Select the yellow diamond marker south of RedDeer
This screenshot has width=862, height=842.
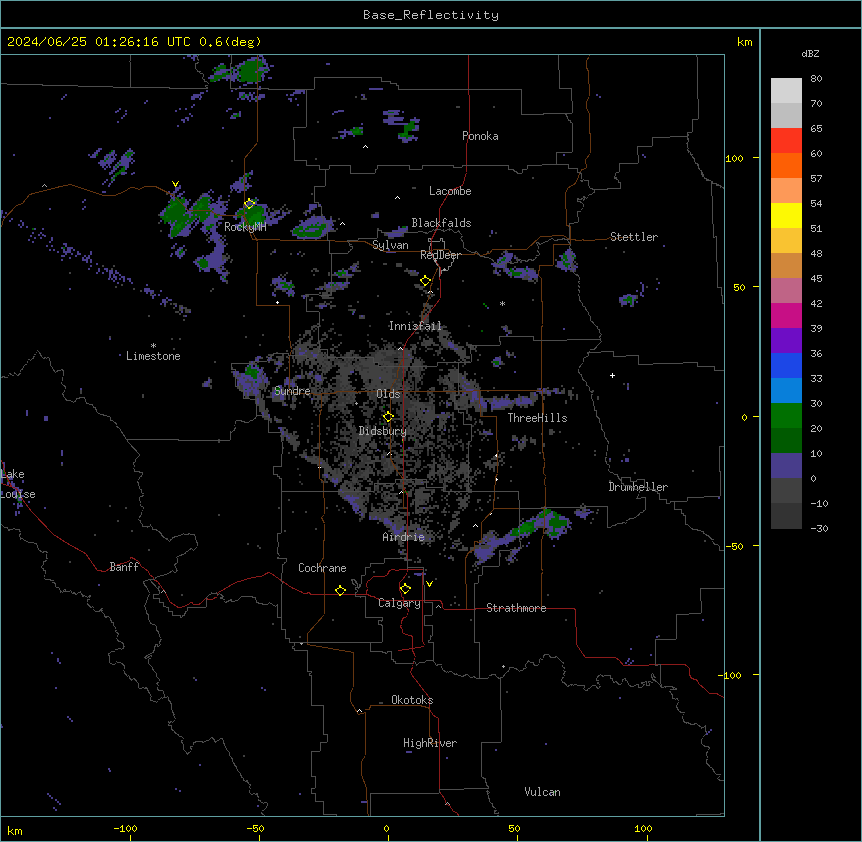pos(425,281)
